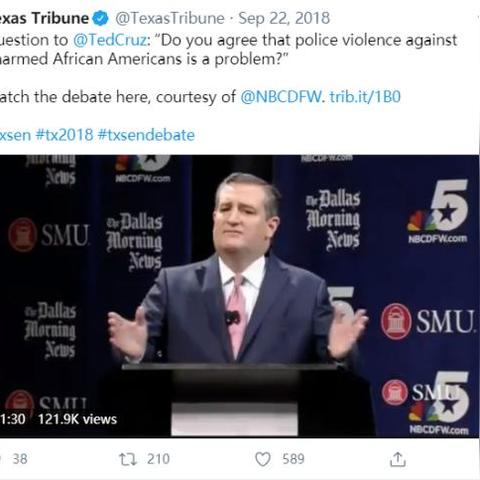Open the #tx2018 hashtag
Image resolution: width=480 pixels, height=480 pixels.
click(64, 135)
